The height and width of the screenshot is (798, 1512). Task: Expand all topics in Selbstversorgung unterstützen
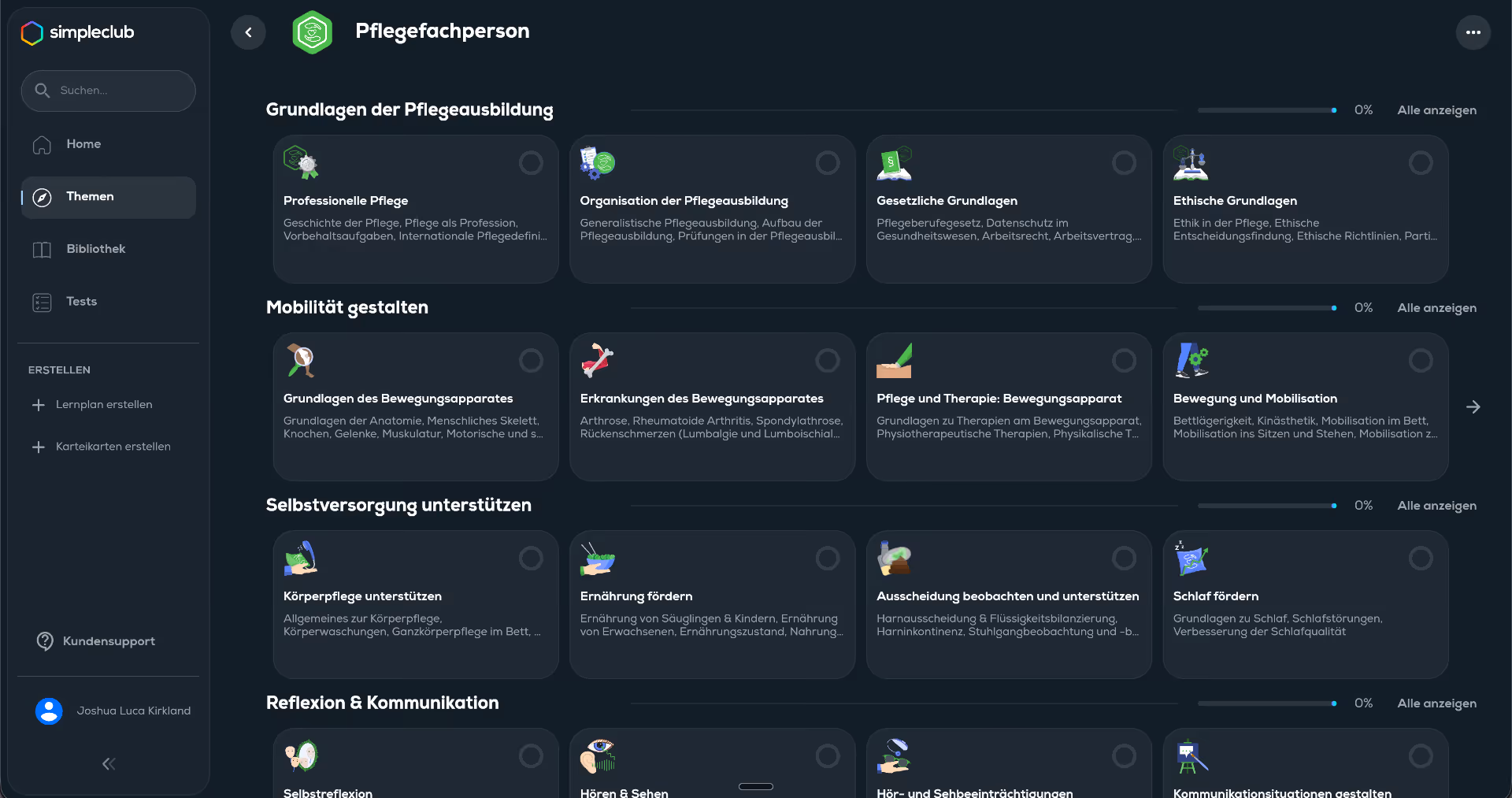pyautogui.click(x=1436, y=506)
